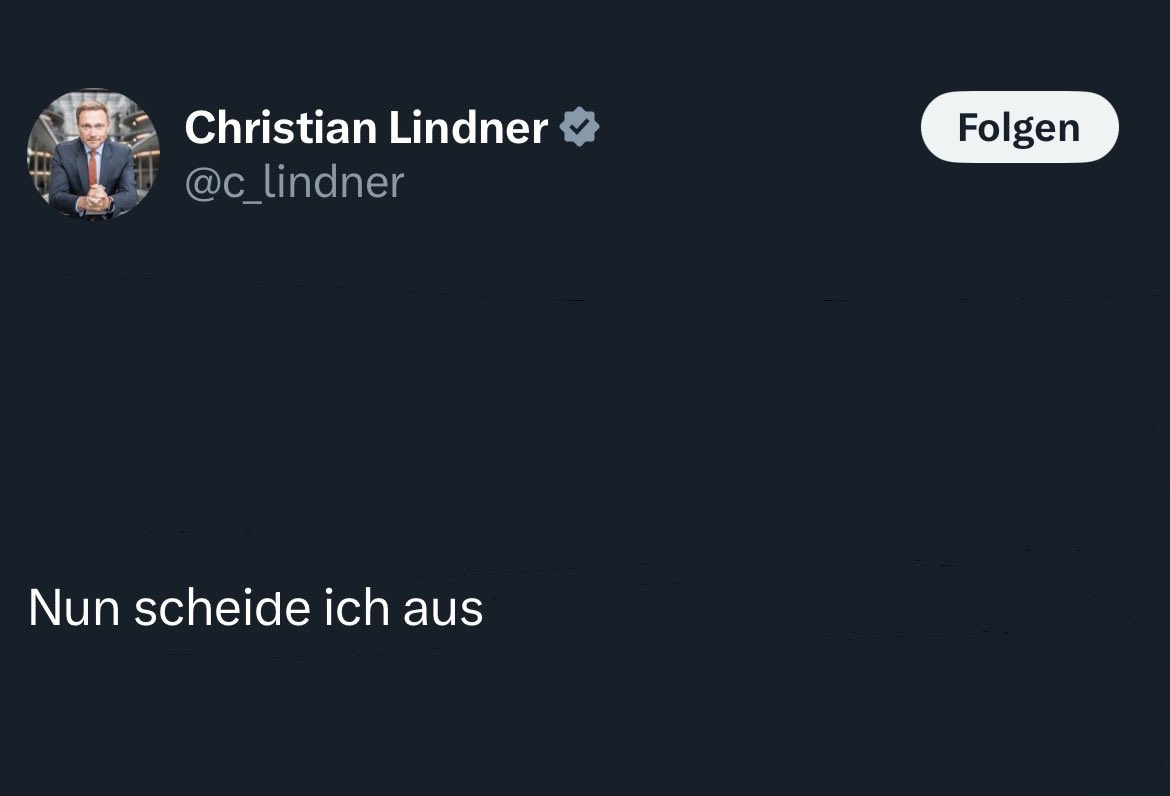The image size is (1170, 796).
Task: Click the blue verification seal beside Lindner
Action: click(579, 128)
